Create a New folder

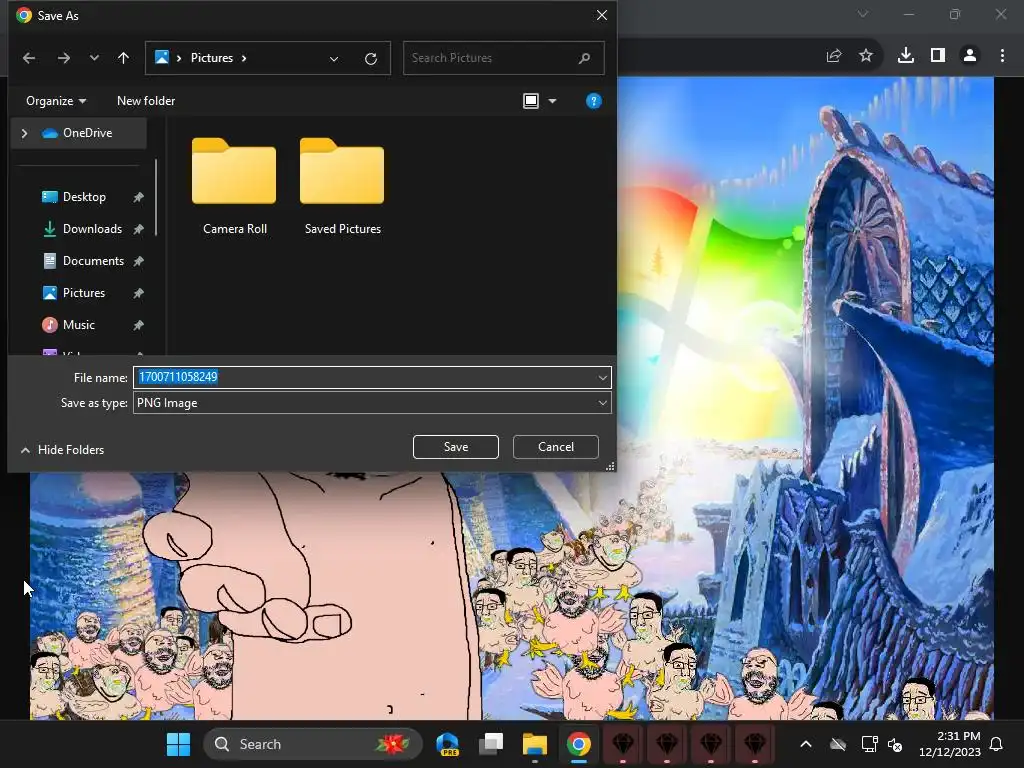pyautogui.click(x=146, y=101)
